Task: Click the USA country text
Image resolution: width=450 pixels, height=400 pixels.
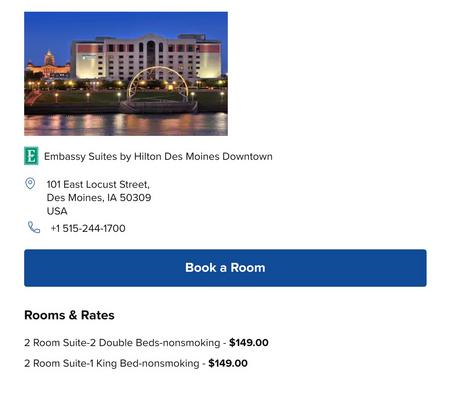Action: (x=57, y=211)
